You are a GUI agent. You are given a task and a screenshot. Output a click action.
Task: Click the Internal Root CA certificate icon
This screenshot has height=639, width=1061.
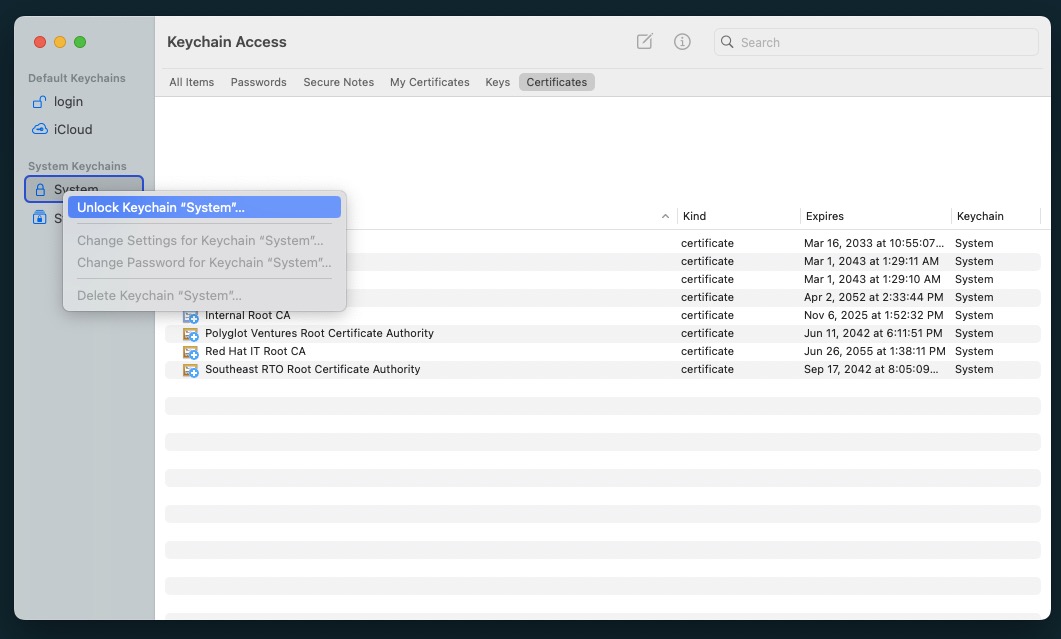(x=190, y=316)
